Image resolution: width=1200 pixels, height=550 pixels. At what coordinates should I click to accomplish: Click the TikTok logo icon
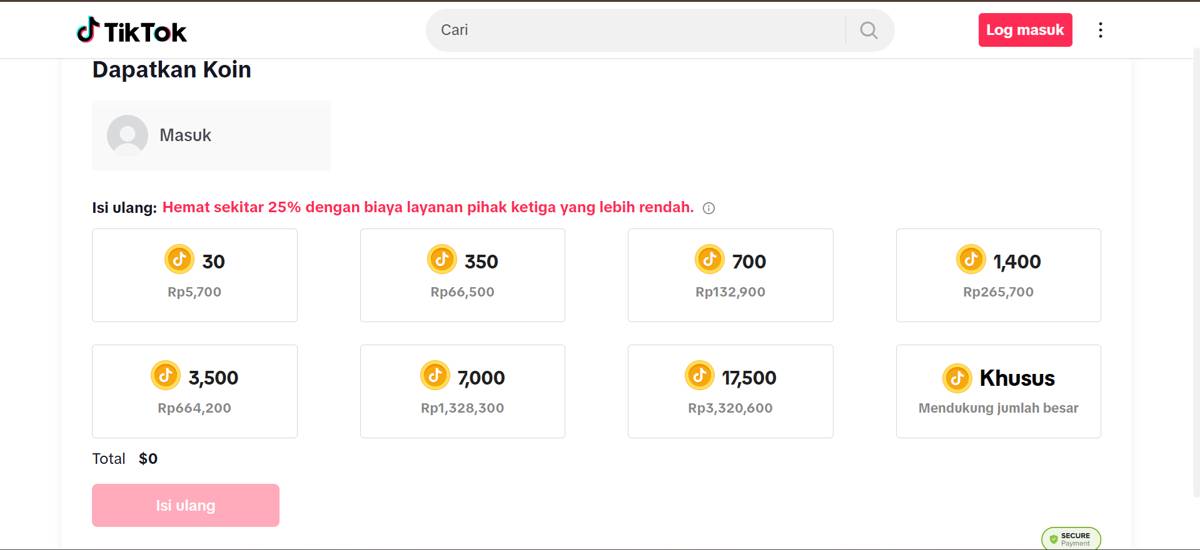[88, 30]
